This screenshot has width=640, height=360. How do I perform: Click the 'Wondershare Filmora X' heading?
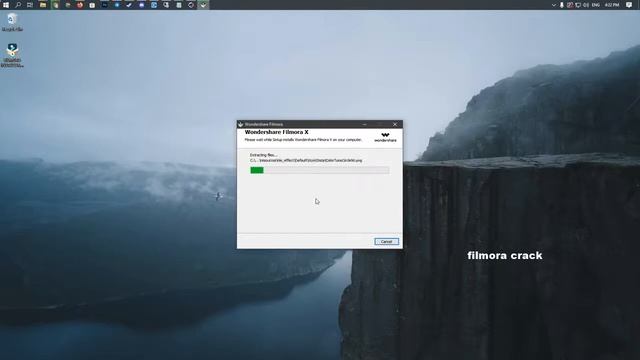click(x=276, y=132)
